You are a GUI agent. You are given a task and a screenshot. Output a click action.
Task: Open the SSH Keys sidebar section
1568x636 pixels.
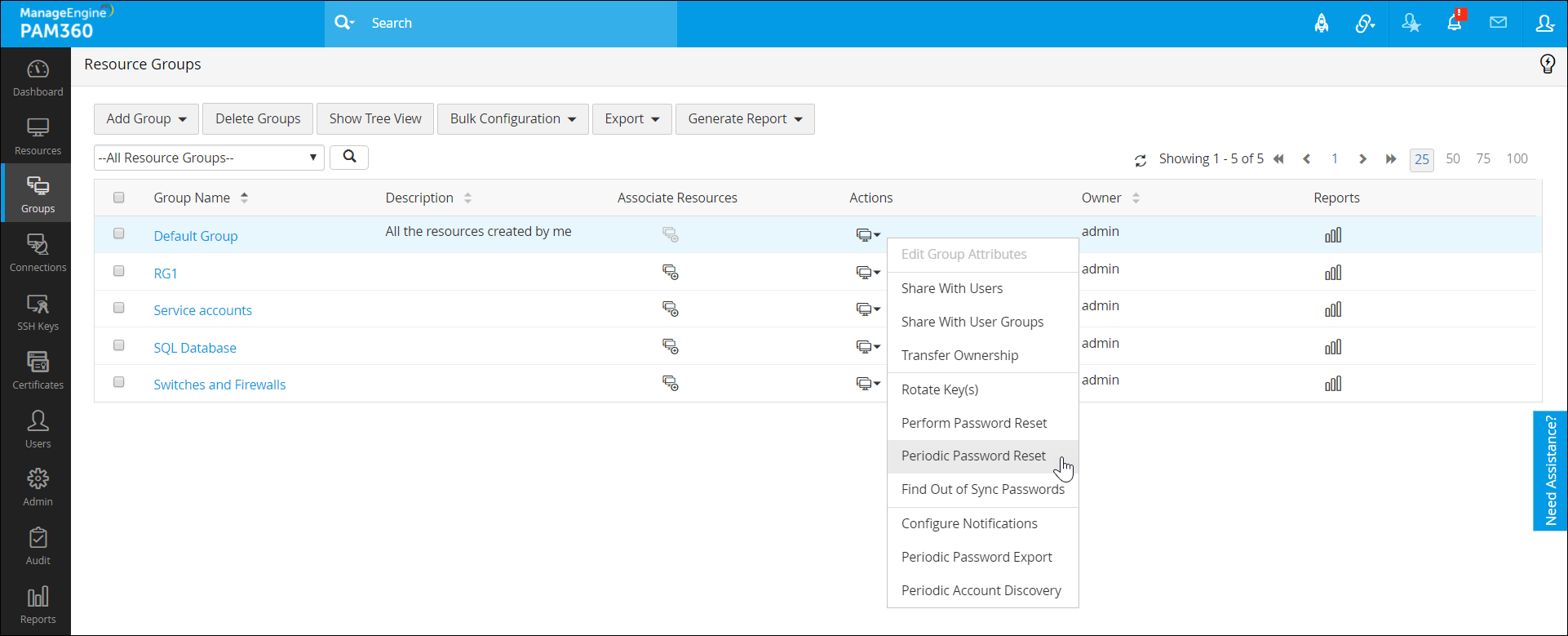tap(38, 313)
